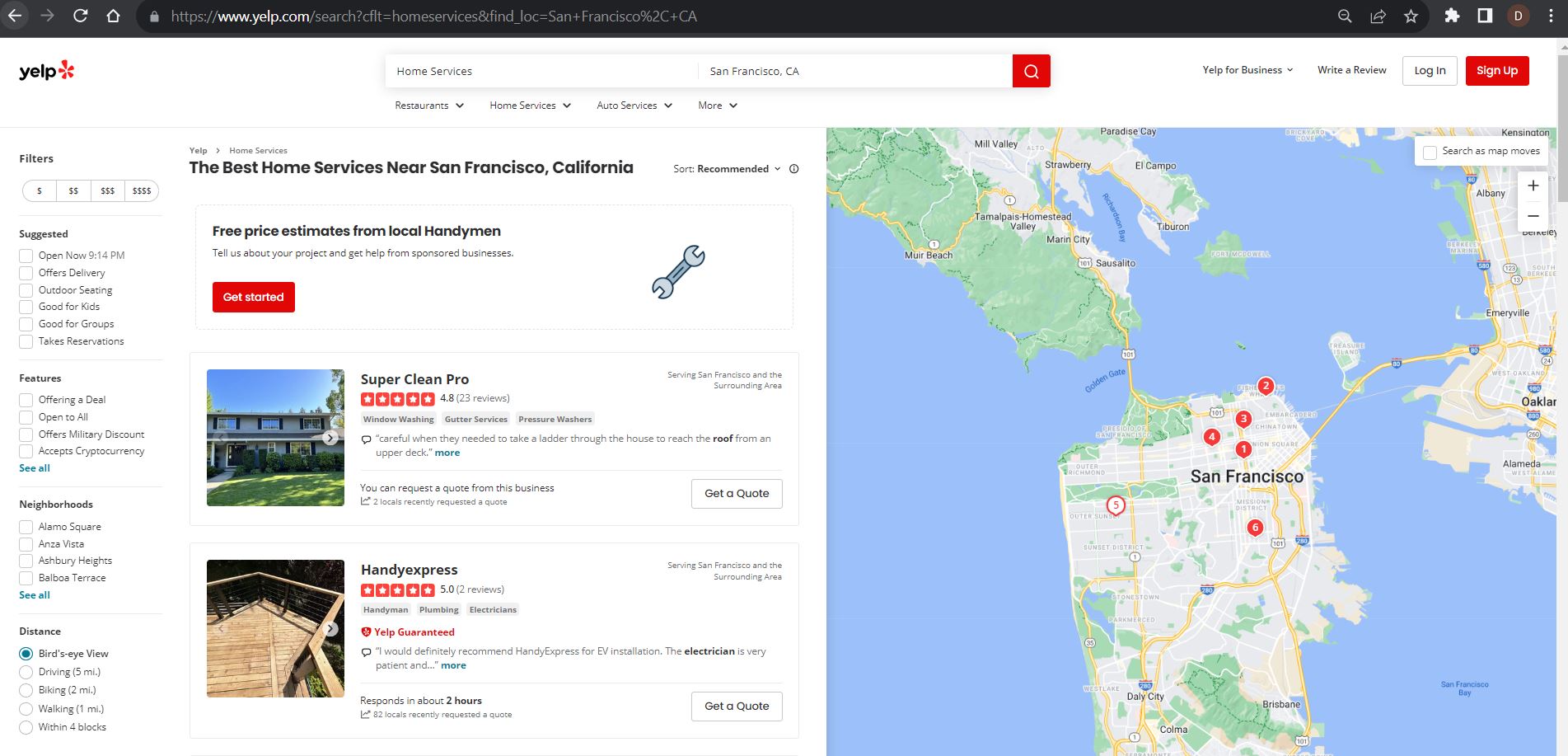Check the Offers Military Discount filter
This screenshot has width=1568, height=756.
point(26,434)
